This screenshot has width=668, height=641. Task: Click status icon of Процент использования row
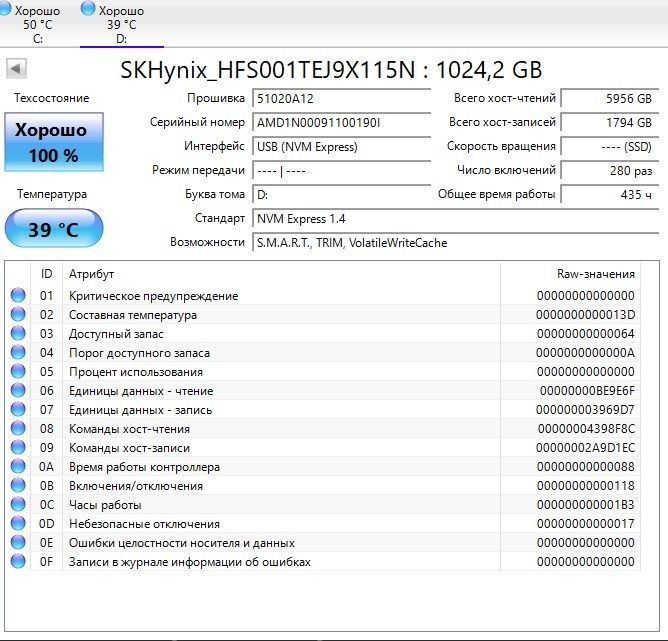tap(18, 371)
